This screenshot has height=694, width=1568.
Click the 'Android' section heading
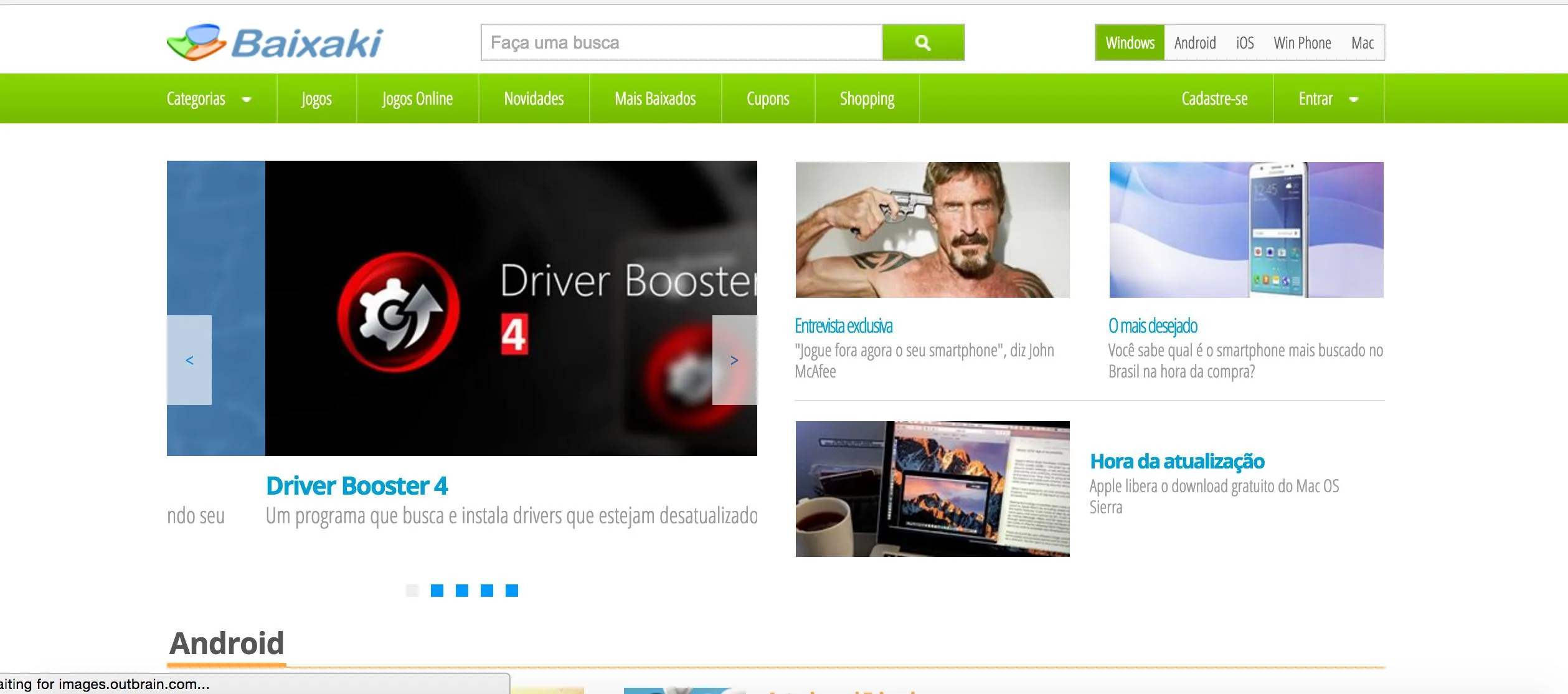[227, 644]
